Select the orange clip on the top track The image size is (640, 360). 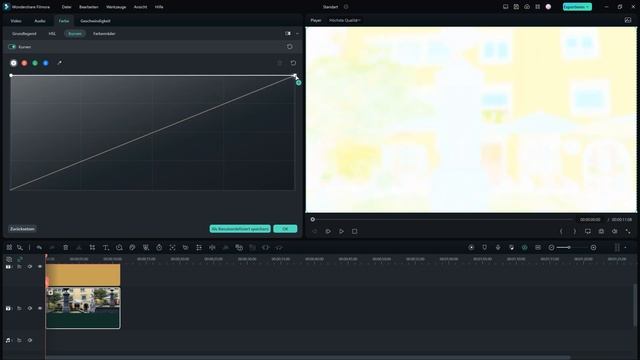pyautogui.click(x=83, y=275)
